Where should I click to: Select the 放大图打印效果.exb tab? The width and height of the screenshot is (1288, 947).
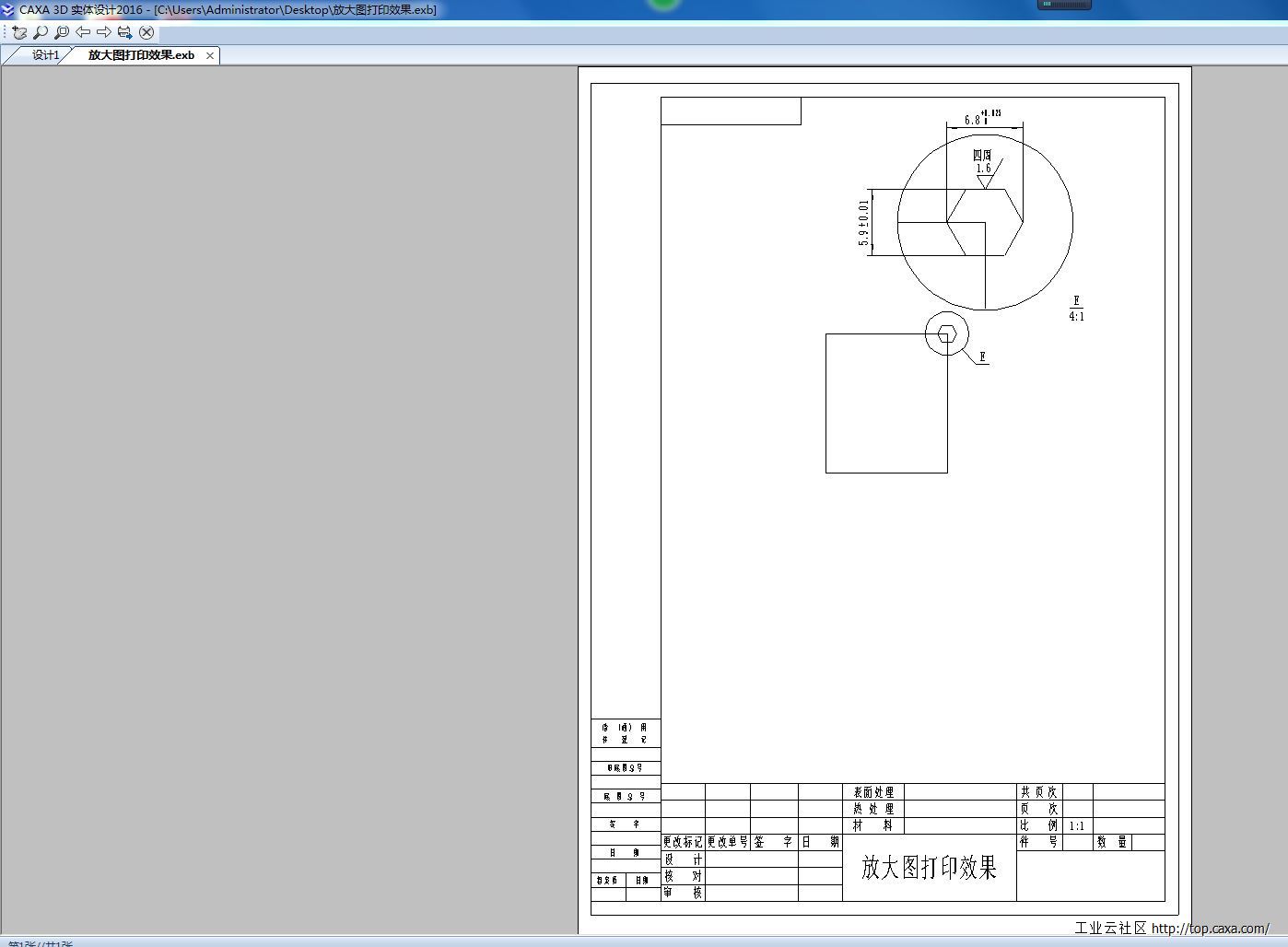[141, 55]
